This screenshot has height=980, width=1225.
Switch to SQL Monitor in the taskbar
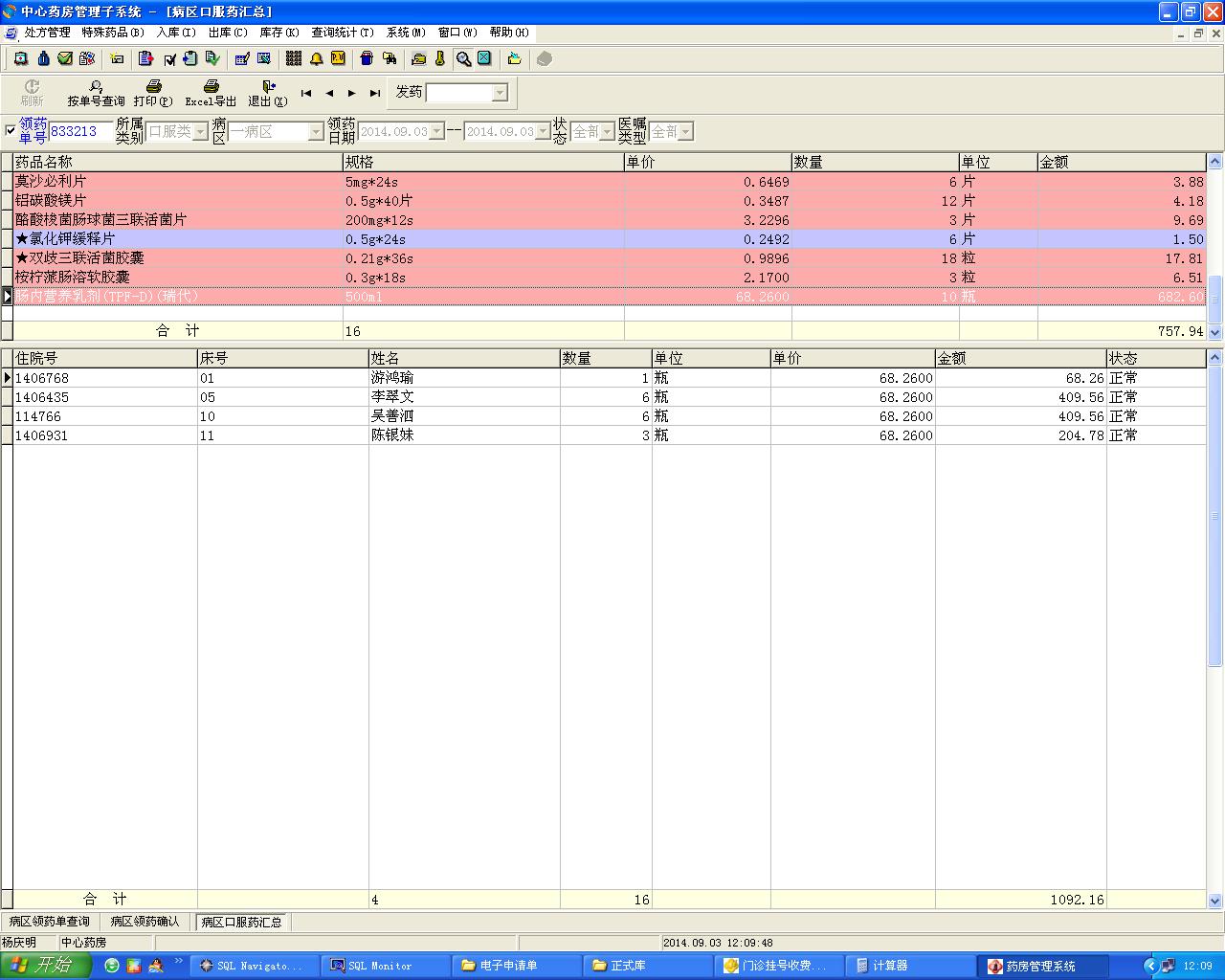pos(385,966)
